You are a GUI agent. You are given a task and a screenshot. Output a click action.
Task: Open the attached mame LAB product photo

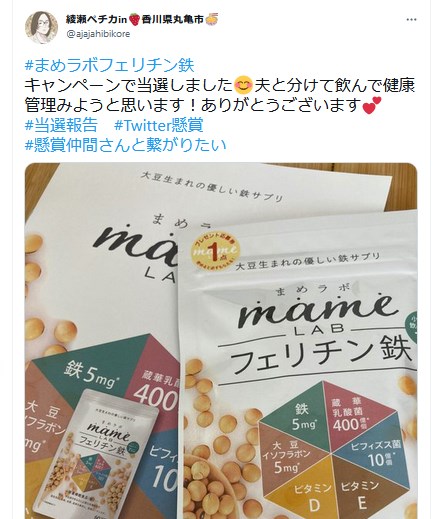[x=221, y=341]
